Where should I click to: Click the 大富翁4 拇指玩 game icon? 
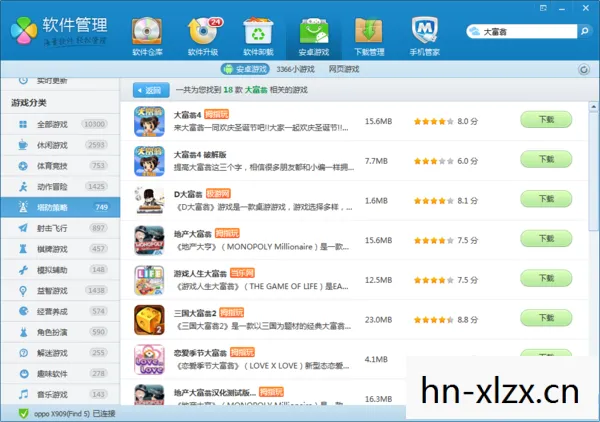[x=149, y=121]
